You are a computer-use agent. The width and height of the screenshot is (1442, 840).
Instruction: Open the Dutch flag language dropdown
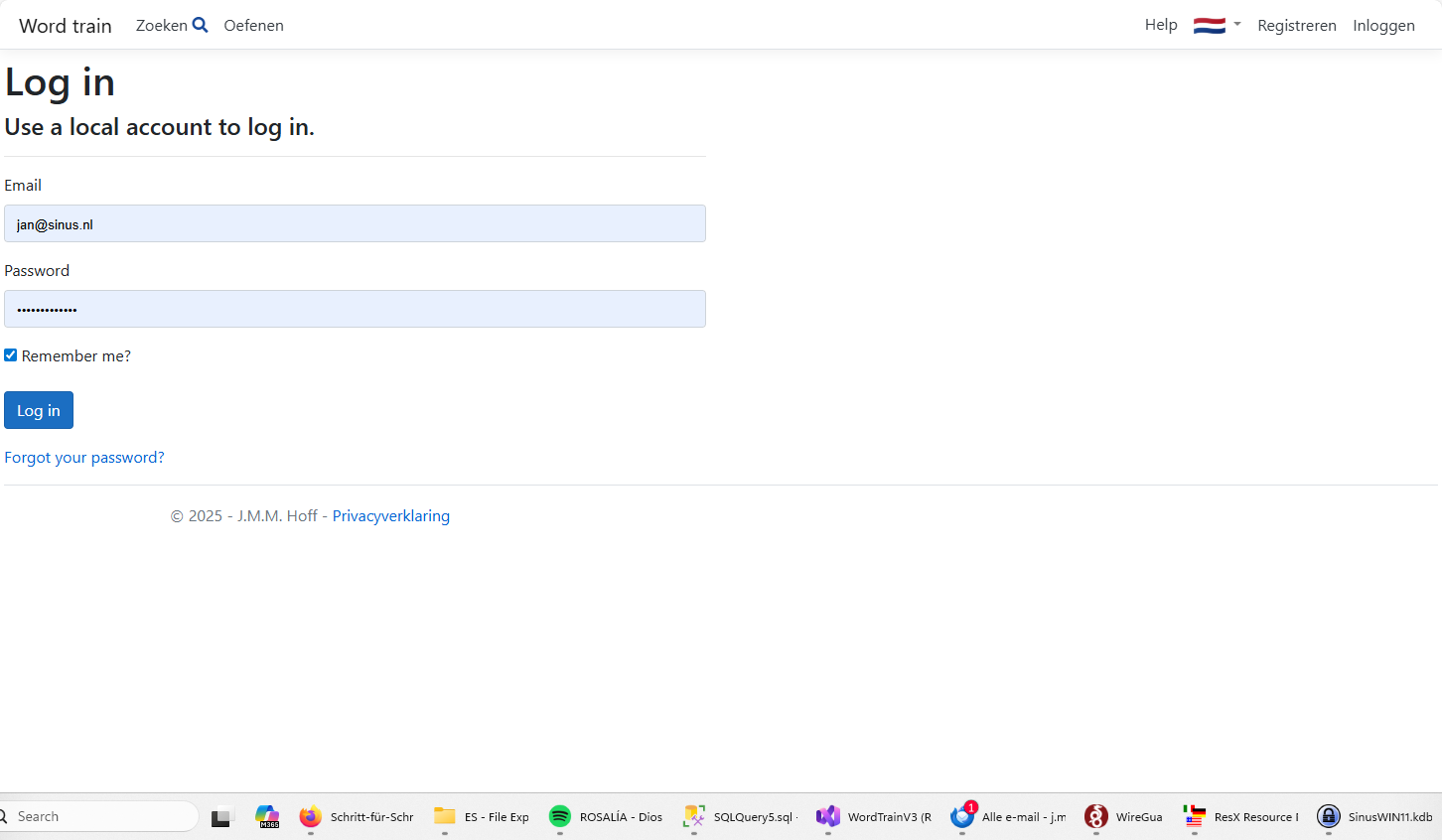(x=1217, y=25)
